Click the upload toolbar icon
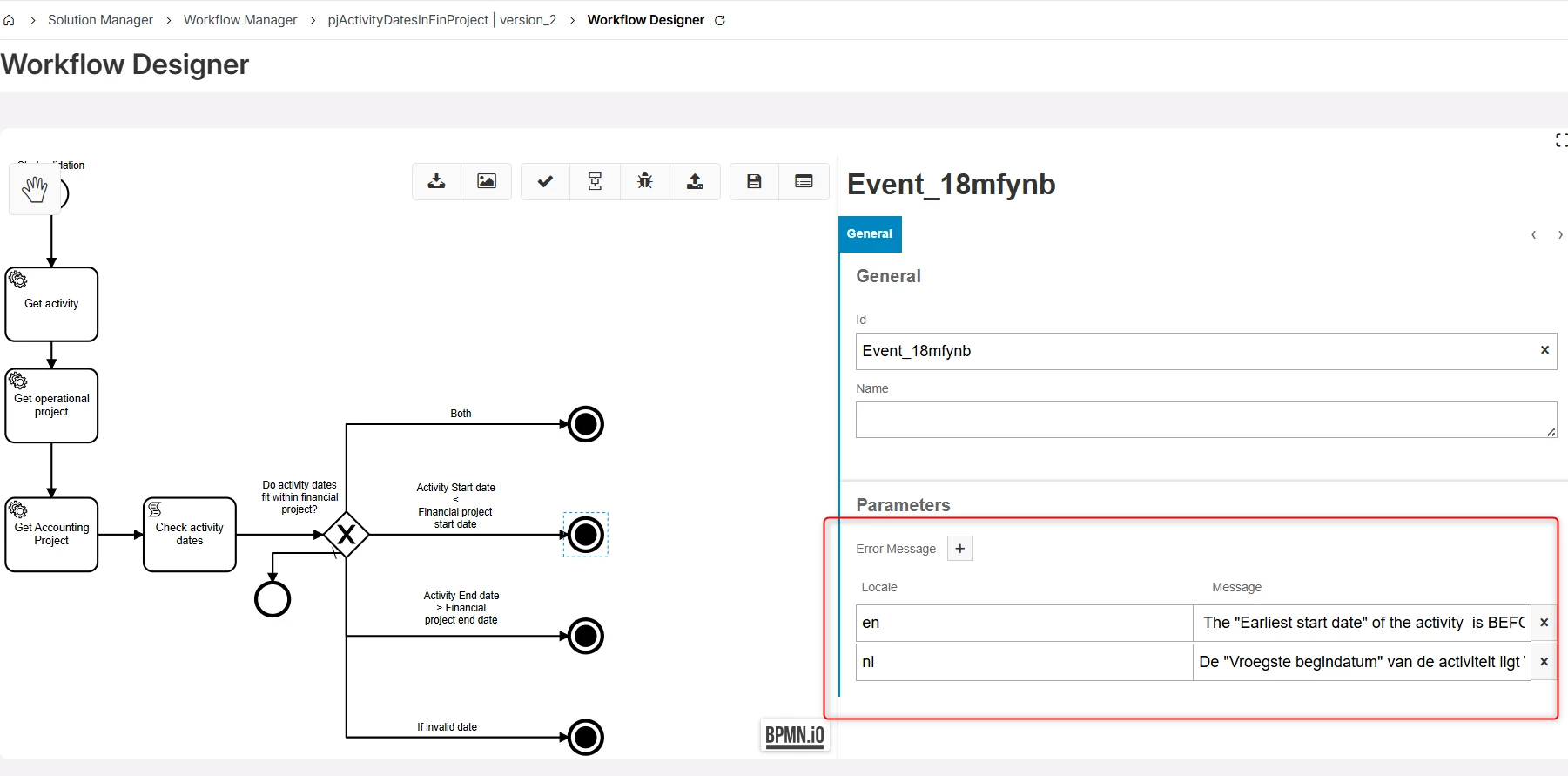The height and width of the screenshot is (776, 1568). tap(695, 181)
